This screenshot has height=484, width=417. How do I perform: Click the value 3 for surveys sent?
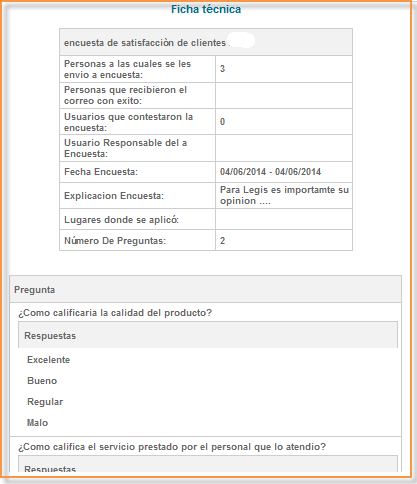coord(222,69)
